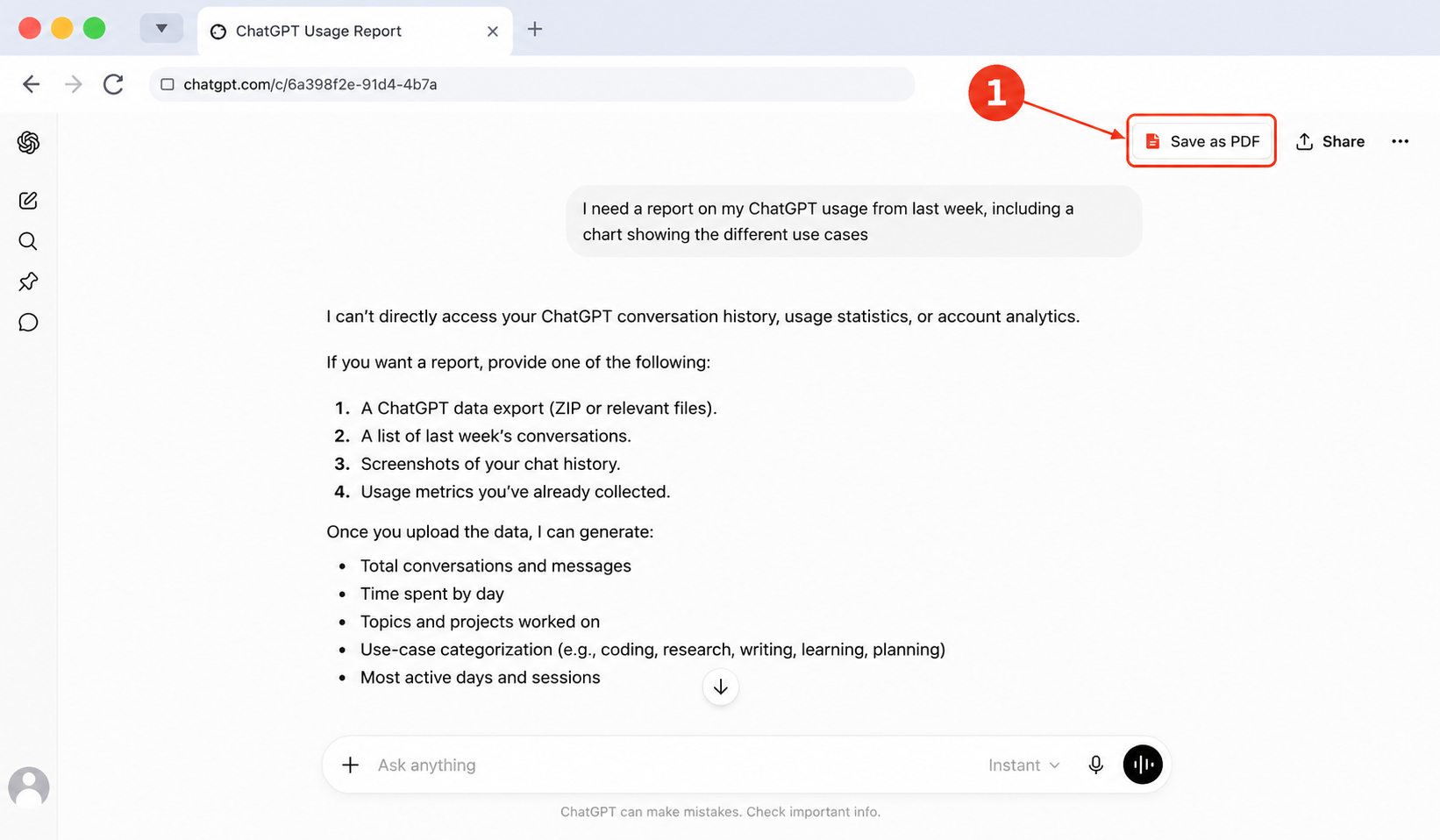
Task: Open the Instant model dropdown
Action: click(x=1023, y=765)
